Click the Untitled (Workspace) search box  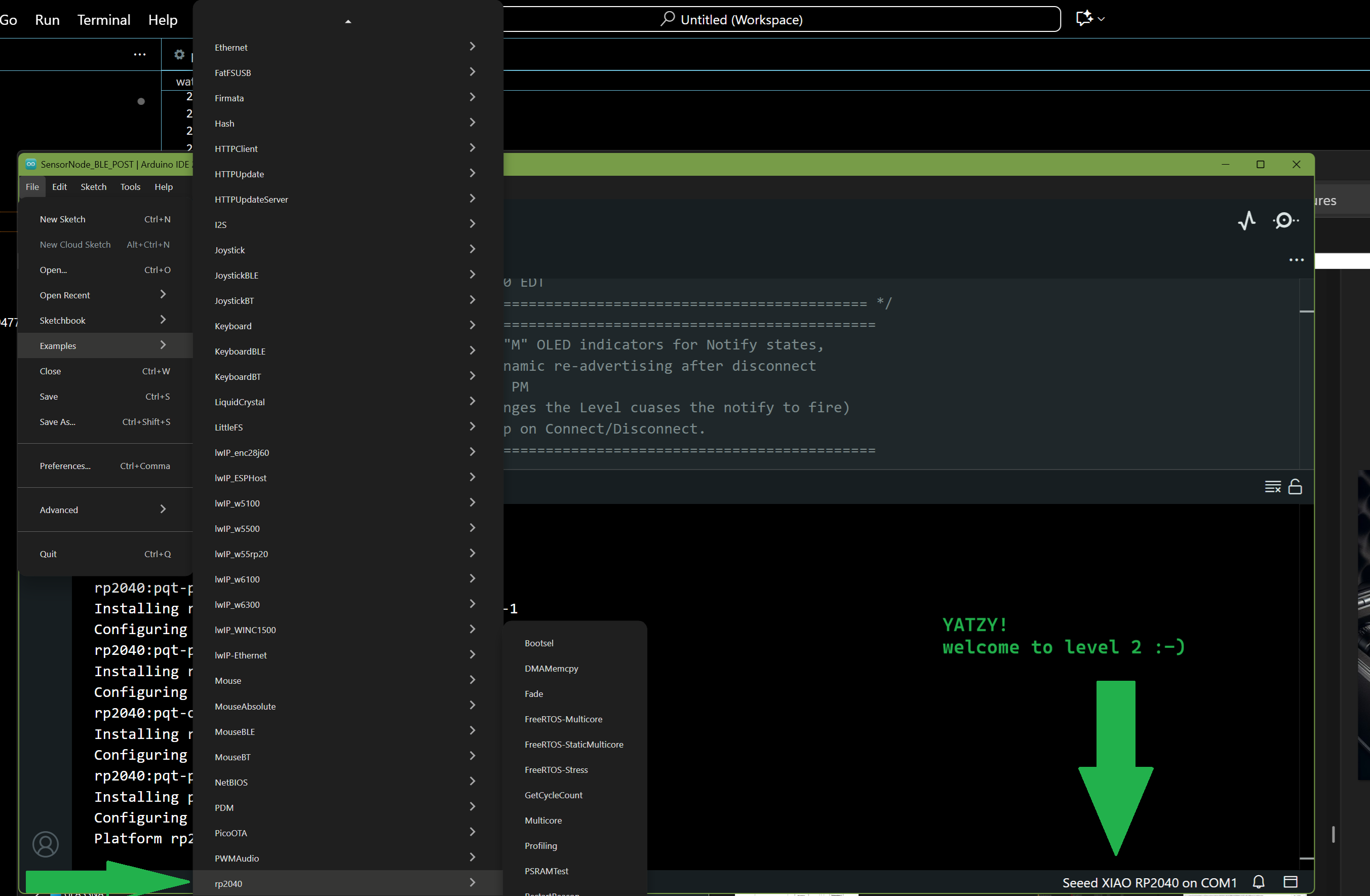[741, 20]
